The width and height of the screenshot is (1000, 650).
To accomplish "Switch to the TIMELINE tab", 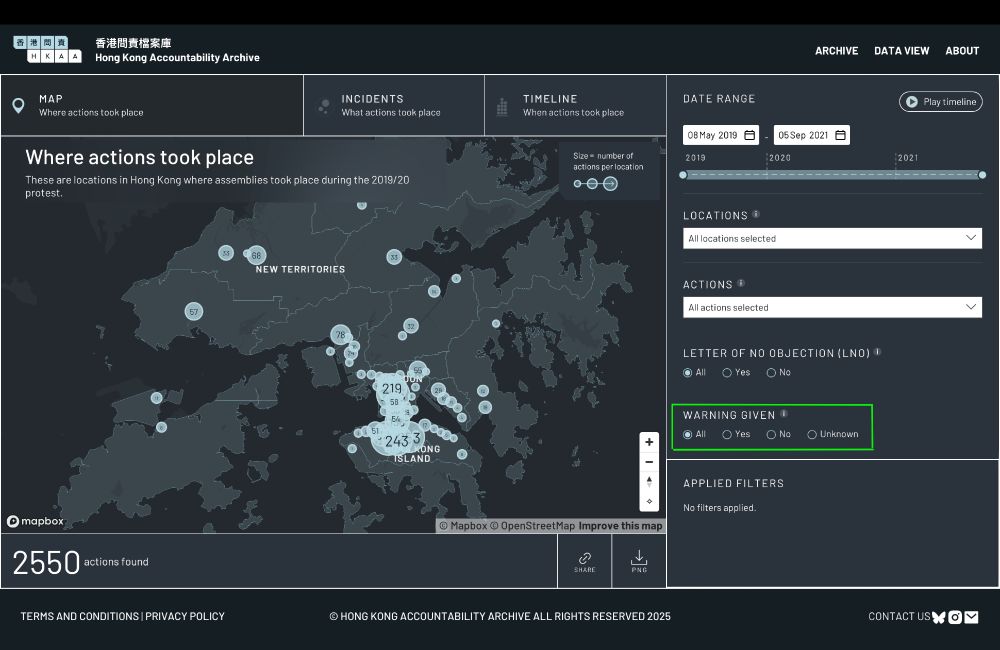I will pos(575,105).
